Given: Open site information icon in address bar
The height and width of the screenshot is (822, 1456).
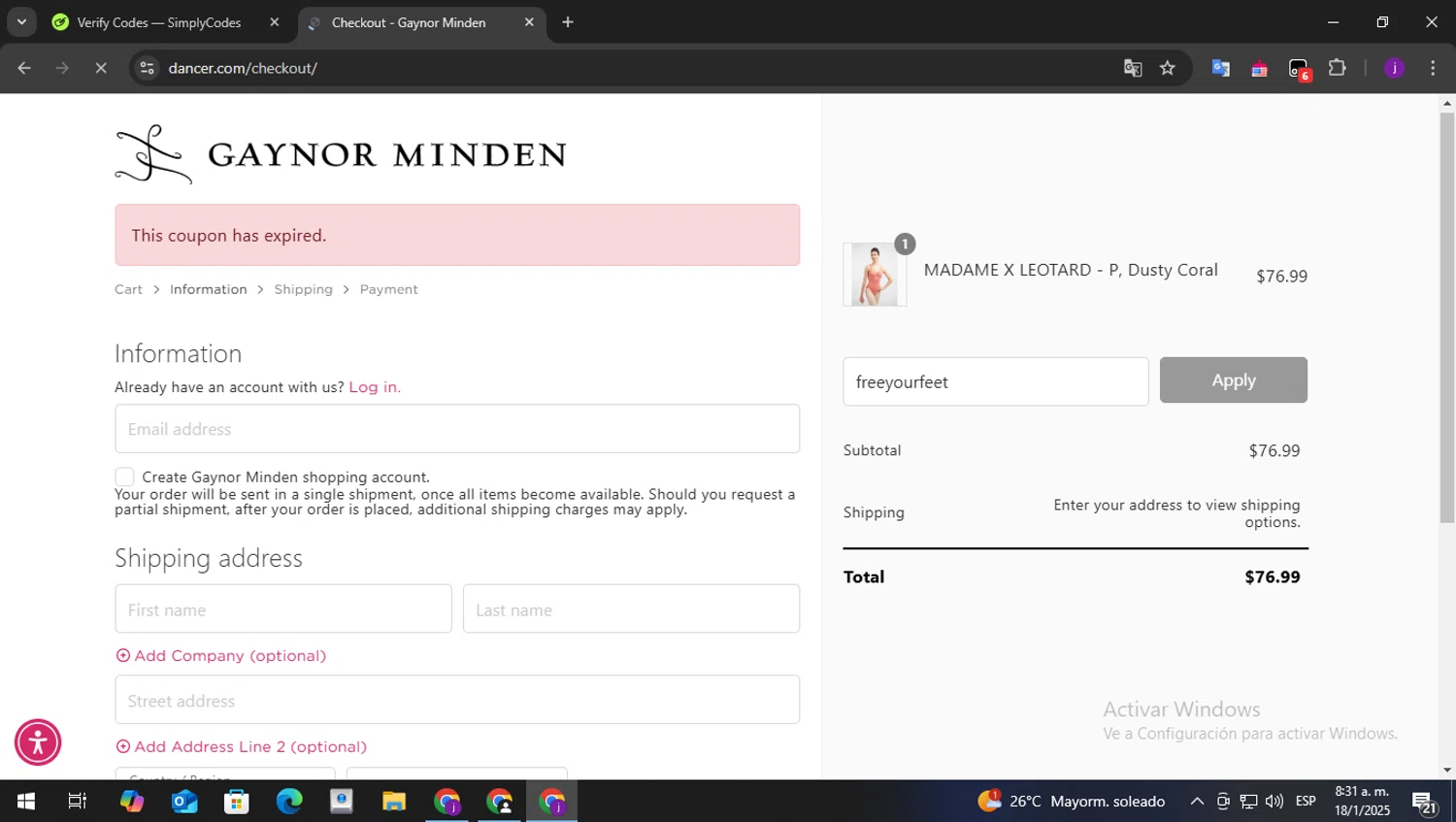Looking at the screenshot, I should [147, 68].
